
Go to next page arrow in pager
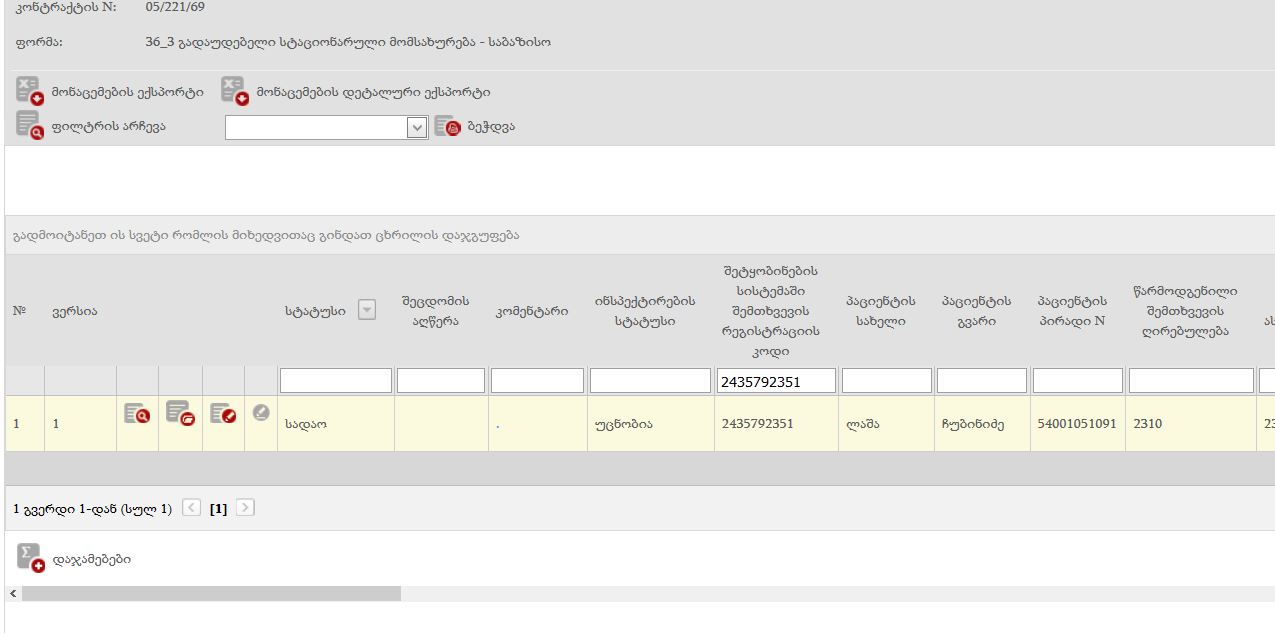pyautogui.click(x=245, y=508)
